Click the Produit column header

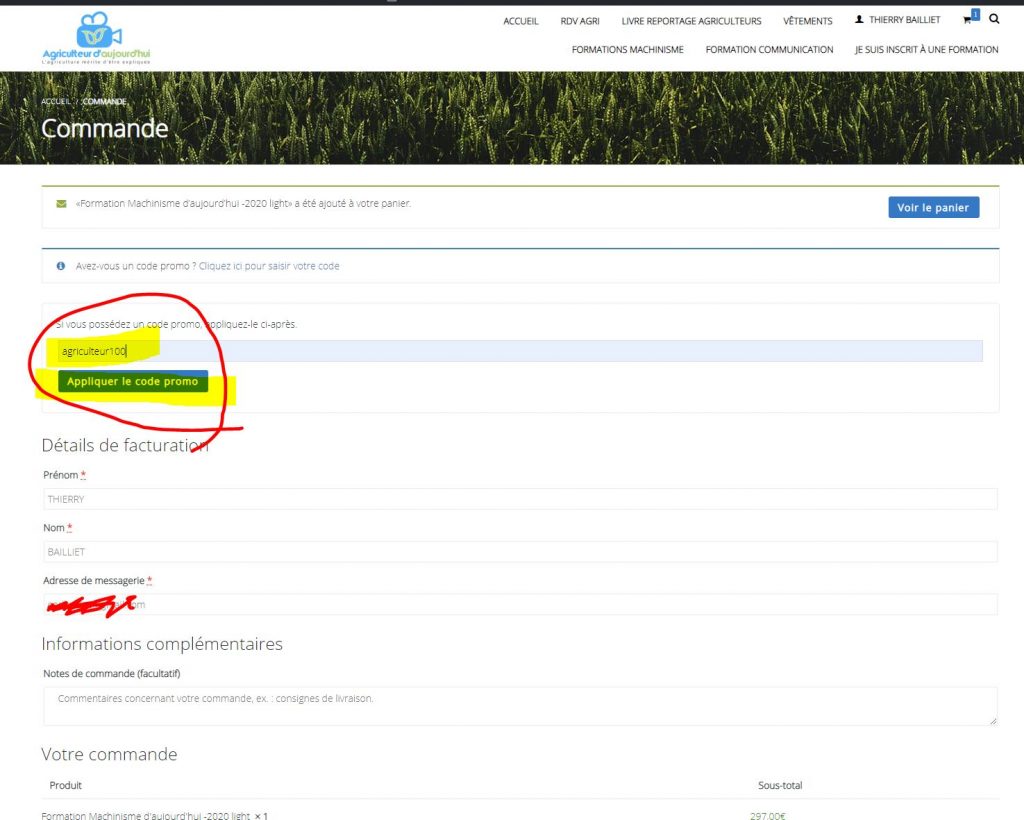point(65,785)
